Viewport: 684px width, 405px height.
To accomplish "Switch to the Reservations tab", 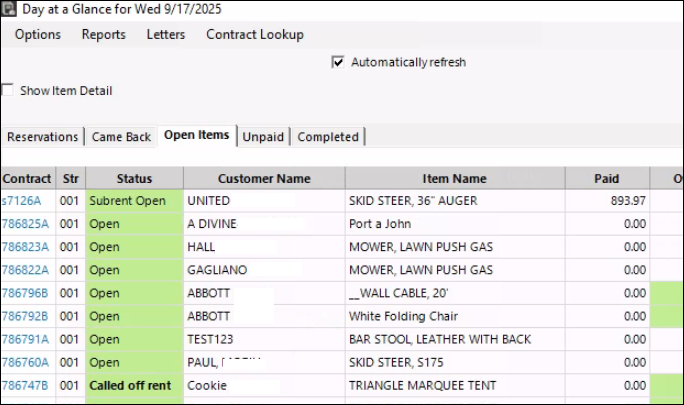I will [42, 137].
